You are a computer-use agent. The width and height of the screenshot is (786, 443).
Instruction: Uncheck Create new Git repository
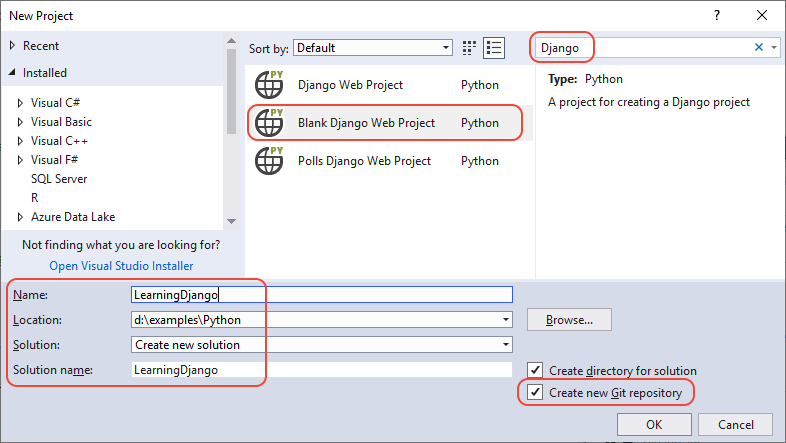[537, 393]
